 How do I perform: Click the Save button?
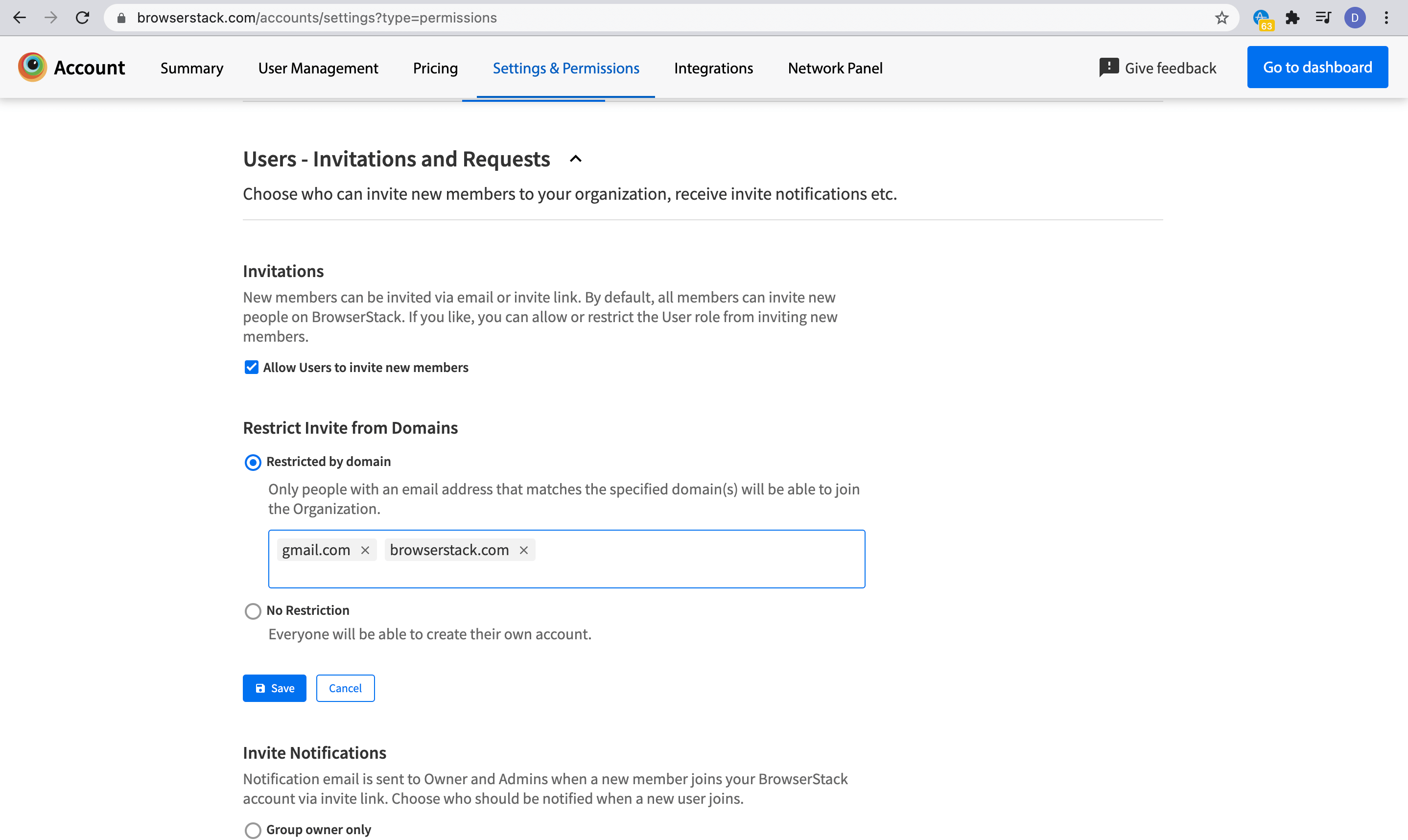[275, 688]
